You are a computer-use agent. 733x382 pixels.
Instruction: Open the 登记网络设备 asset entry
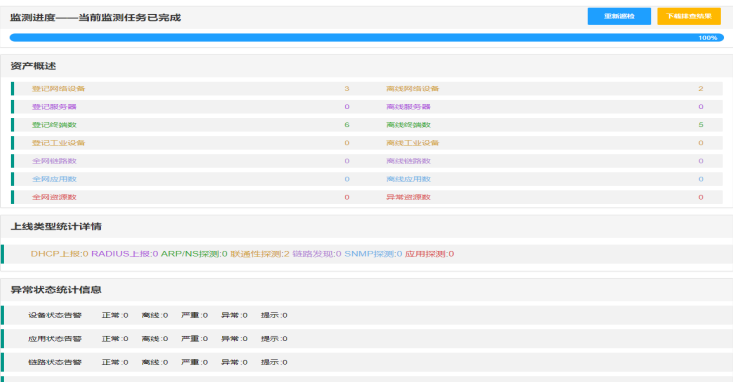[x=58, y=89]
